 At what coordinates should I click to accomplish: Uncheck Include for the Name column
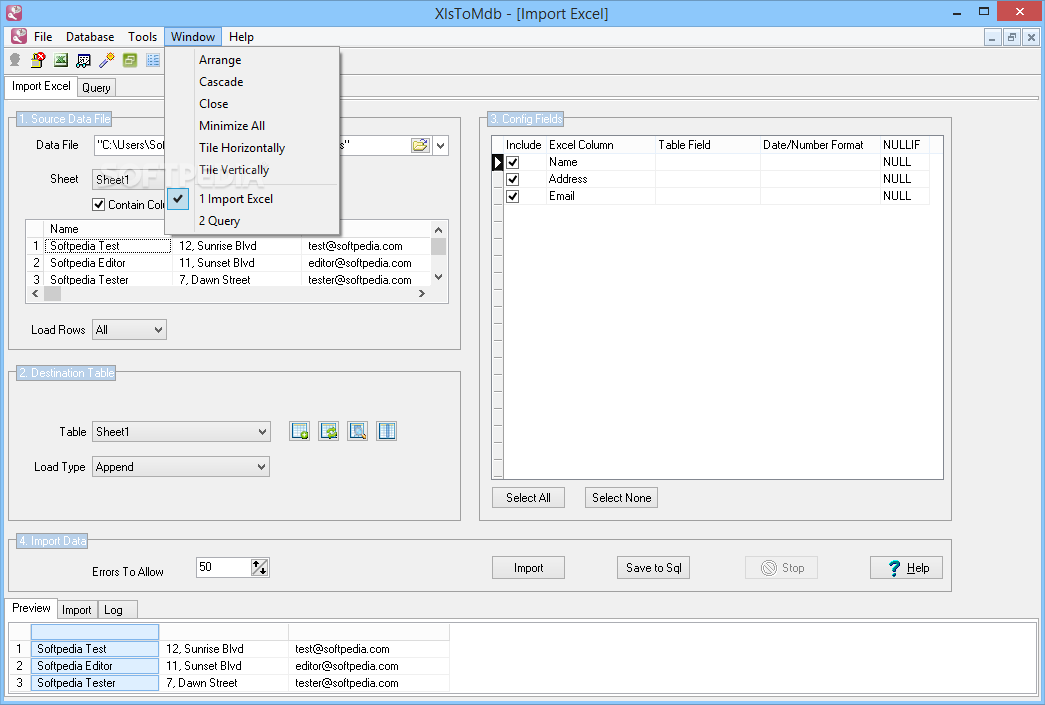click(x=513, y=162)
